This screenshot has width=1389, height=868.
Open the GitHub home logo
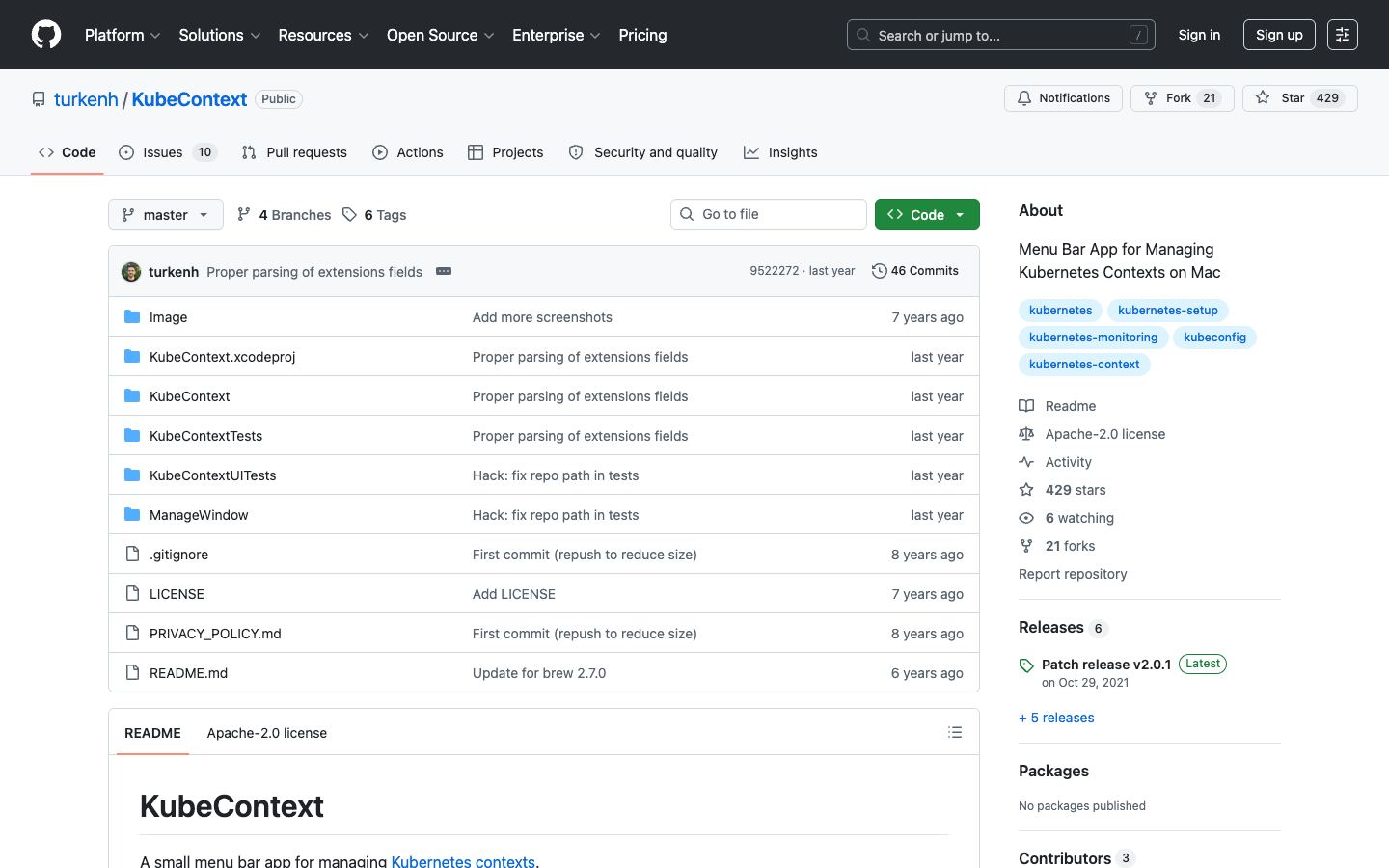46,35
